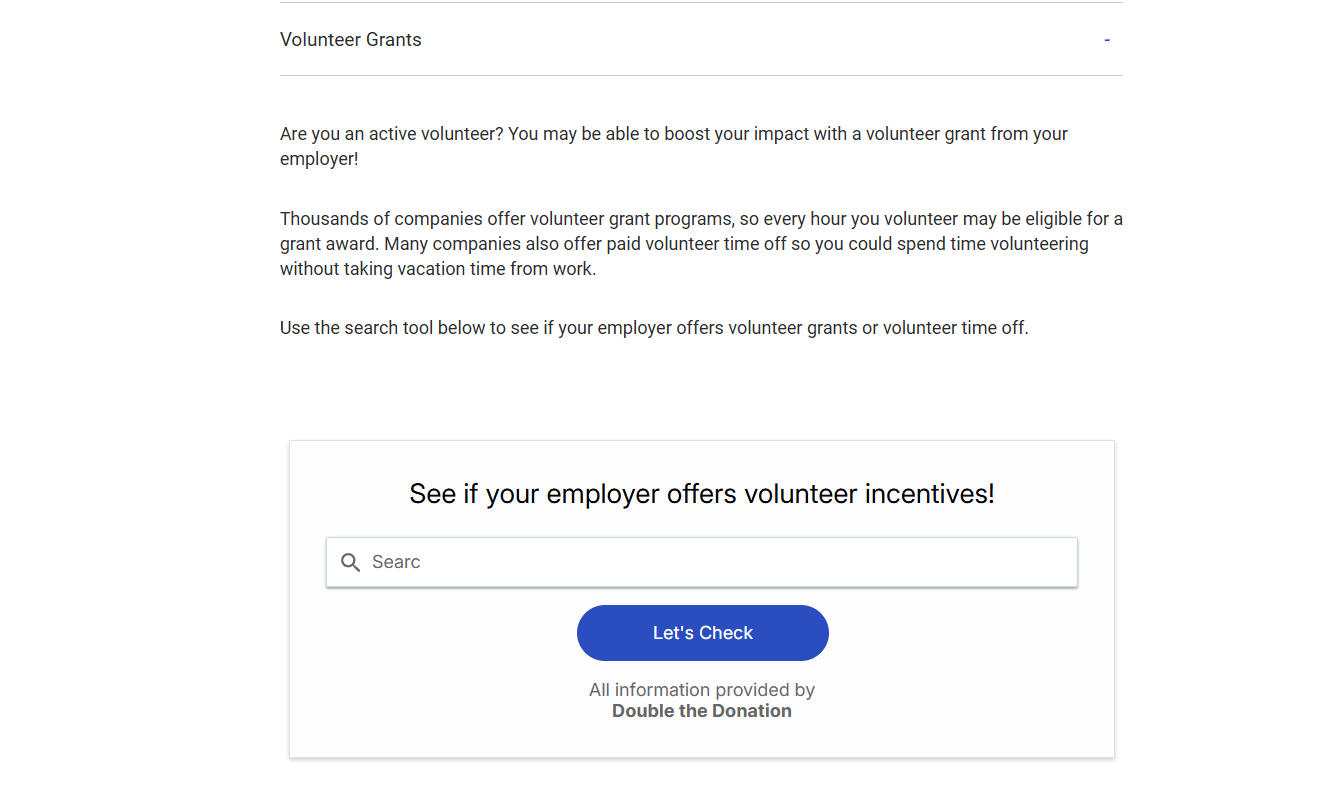
Task: Select the Volunteer Grants section header
Action: 350,39
